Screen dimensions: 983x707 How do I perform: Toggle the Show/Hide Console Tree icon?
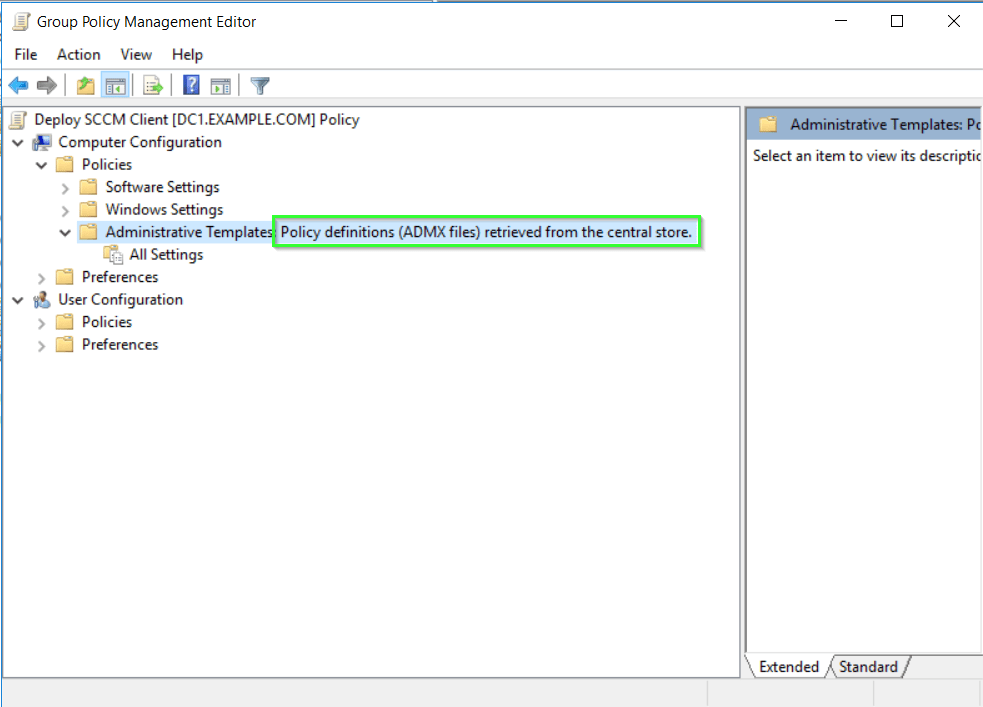114,86
